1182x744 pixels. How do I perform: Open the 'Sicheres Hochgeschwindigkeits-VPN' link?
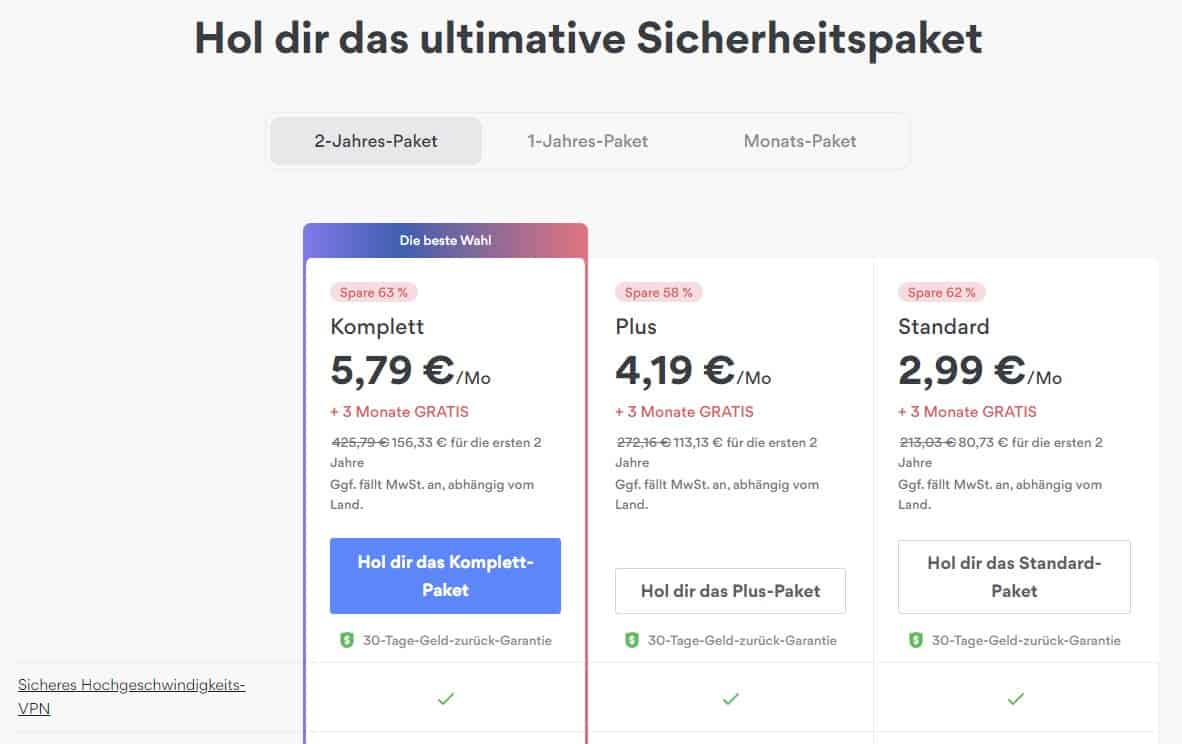(132, 697)
